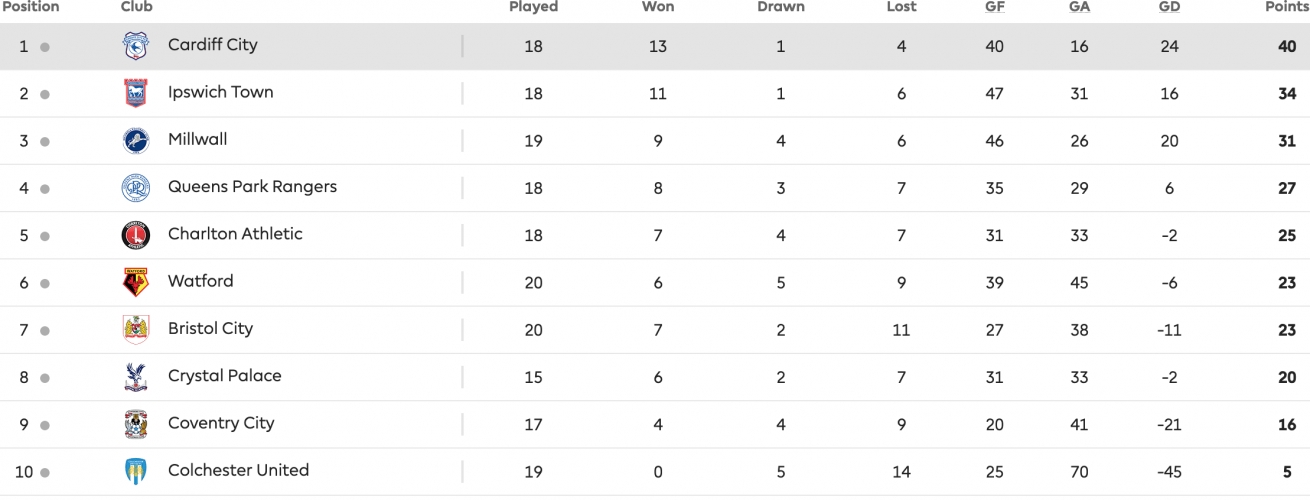Click the GD column header
This screenshot has width=1310, height=500.
click(1169, 7)
